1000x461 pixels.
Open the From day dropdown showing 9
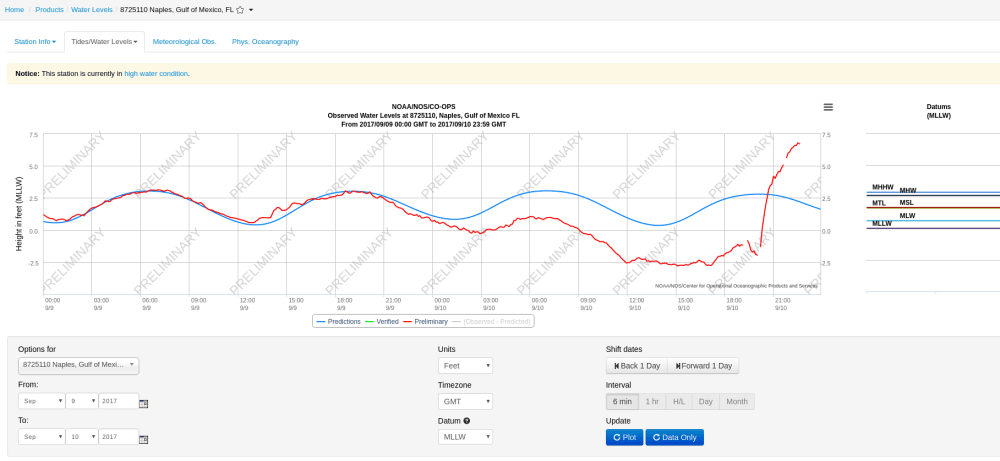tap(82, 401)
